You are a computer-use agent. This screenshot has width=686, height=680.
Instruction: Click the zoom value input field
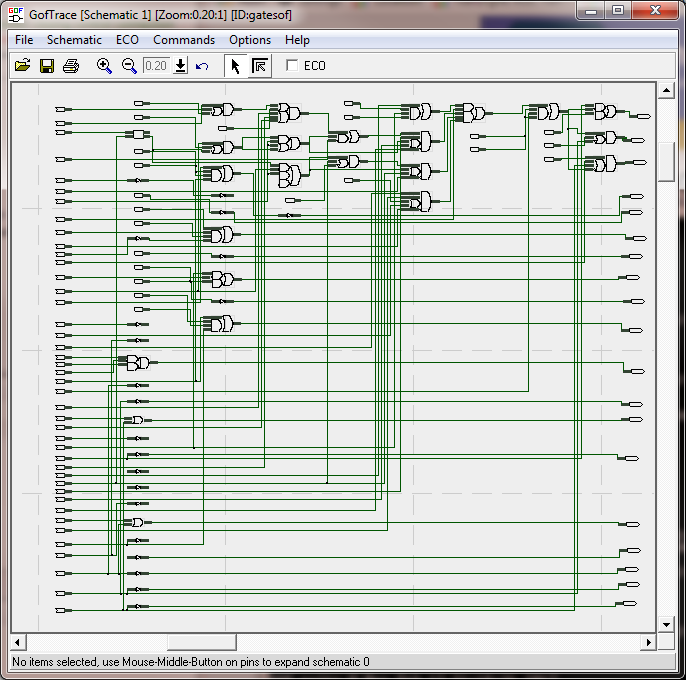click(156, 66)
